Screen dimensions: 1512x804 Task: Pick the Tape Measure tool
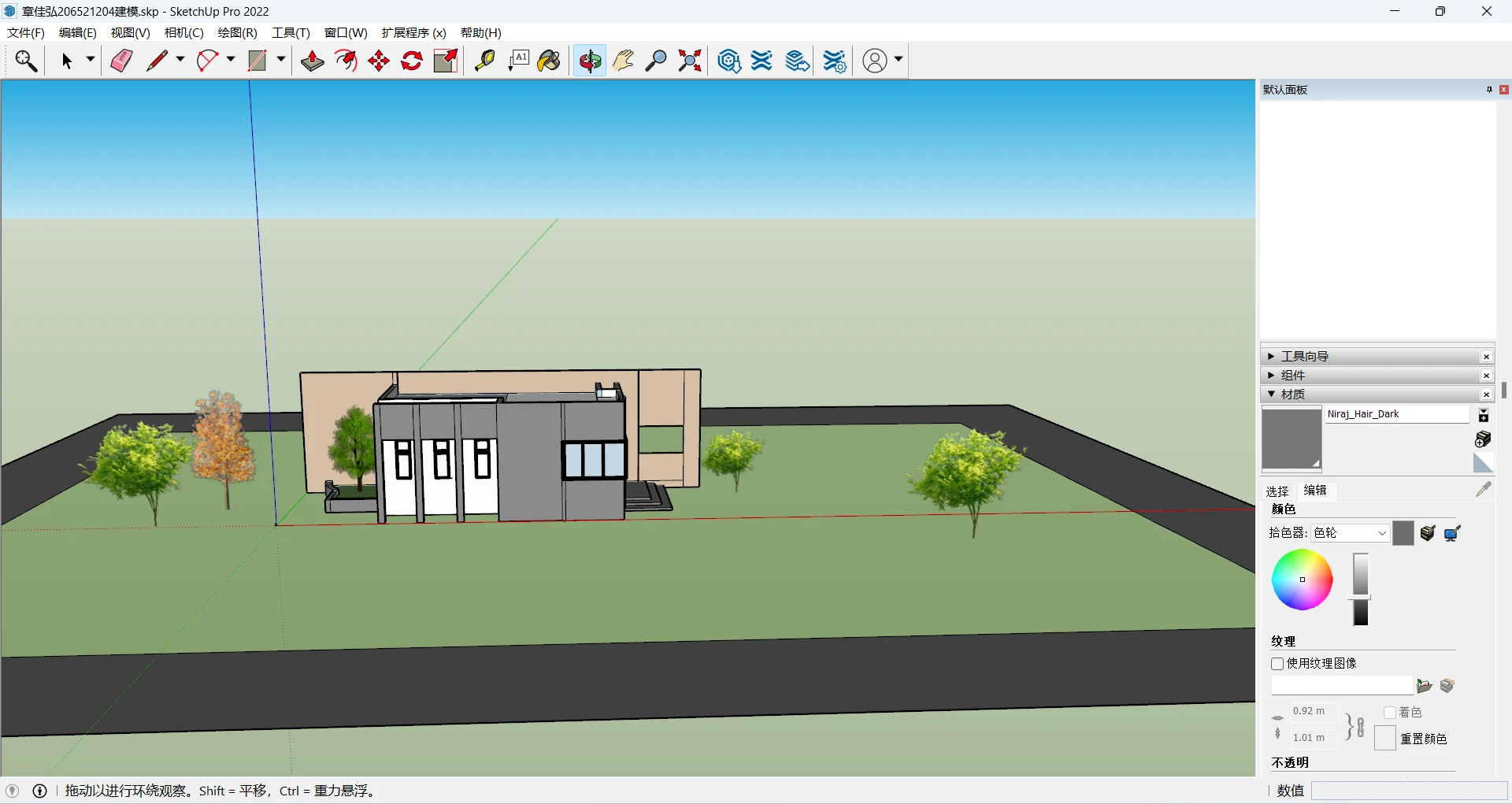(x=484, y=61)
